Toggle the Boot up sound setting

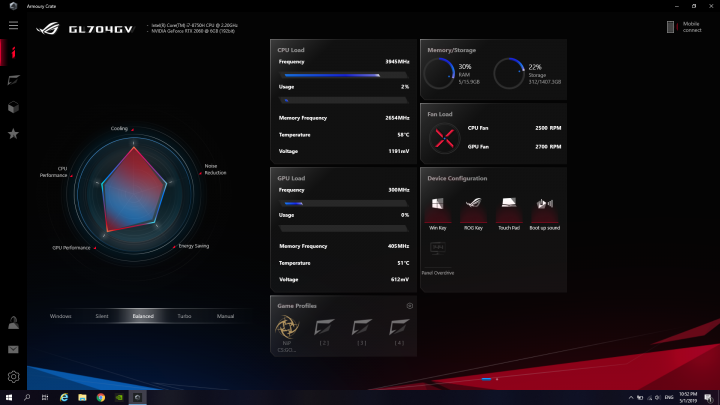click(545, 212)
